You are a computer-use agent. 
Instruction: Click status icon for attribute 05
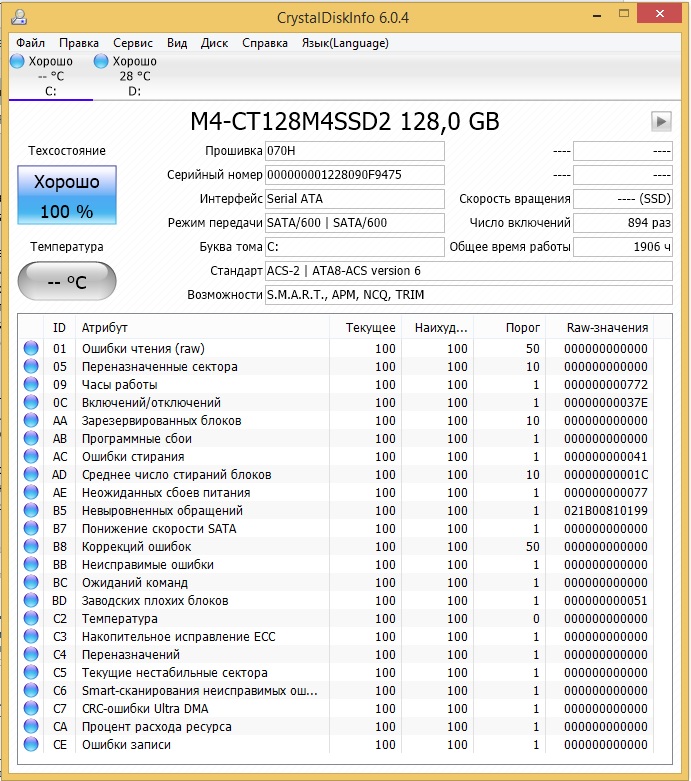click(31, 366)
